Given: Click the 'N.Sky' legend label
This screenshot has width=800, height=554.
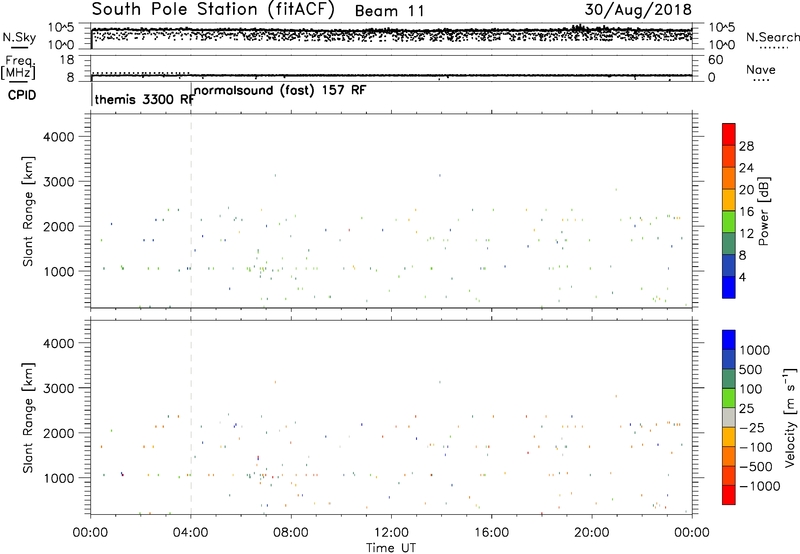Looking at the screenshot, I should (19, 37).
